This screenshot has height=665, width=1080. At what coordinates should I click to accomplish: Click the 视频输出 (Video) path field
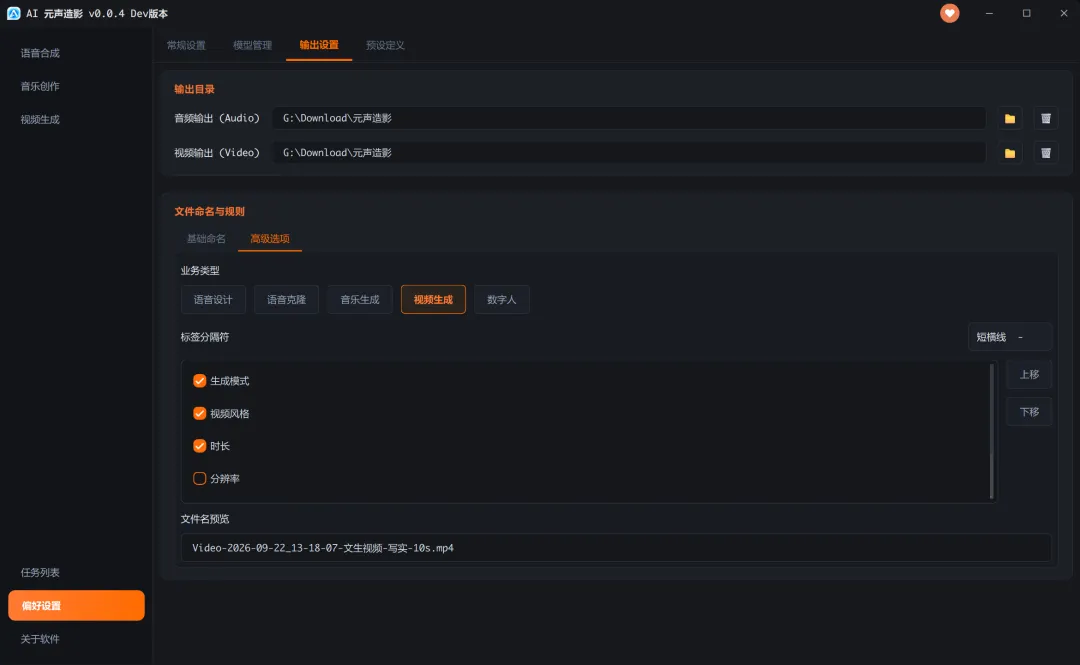(629, 153)
